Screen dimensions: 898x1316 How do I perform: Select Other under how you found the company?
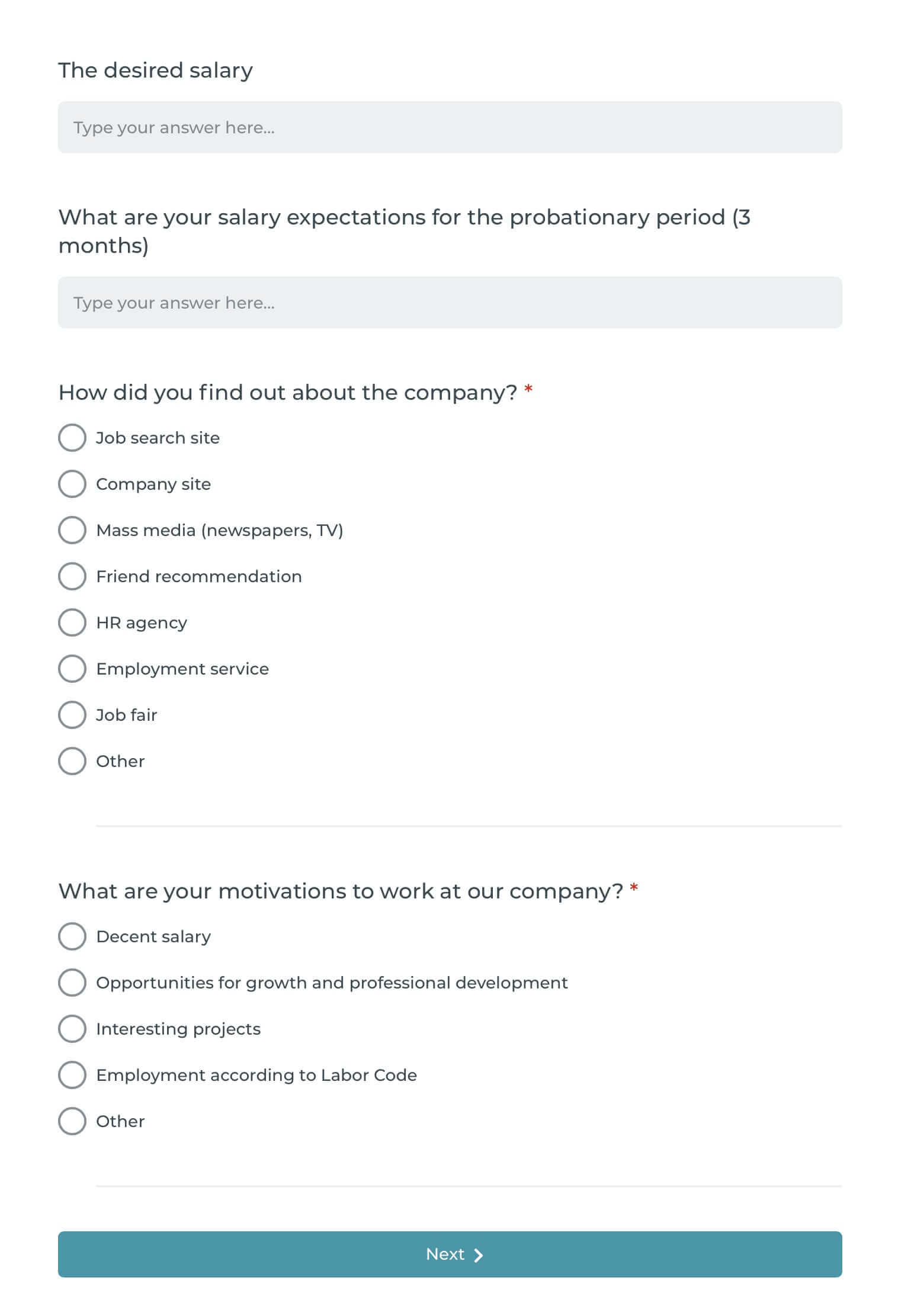72,761
